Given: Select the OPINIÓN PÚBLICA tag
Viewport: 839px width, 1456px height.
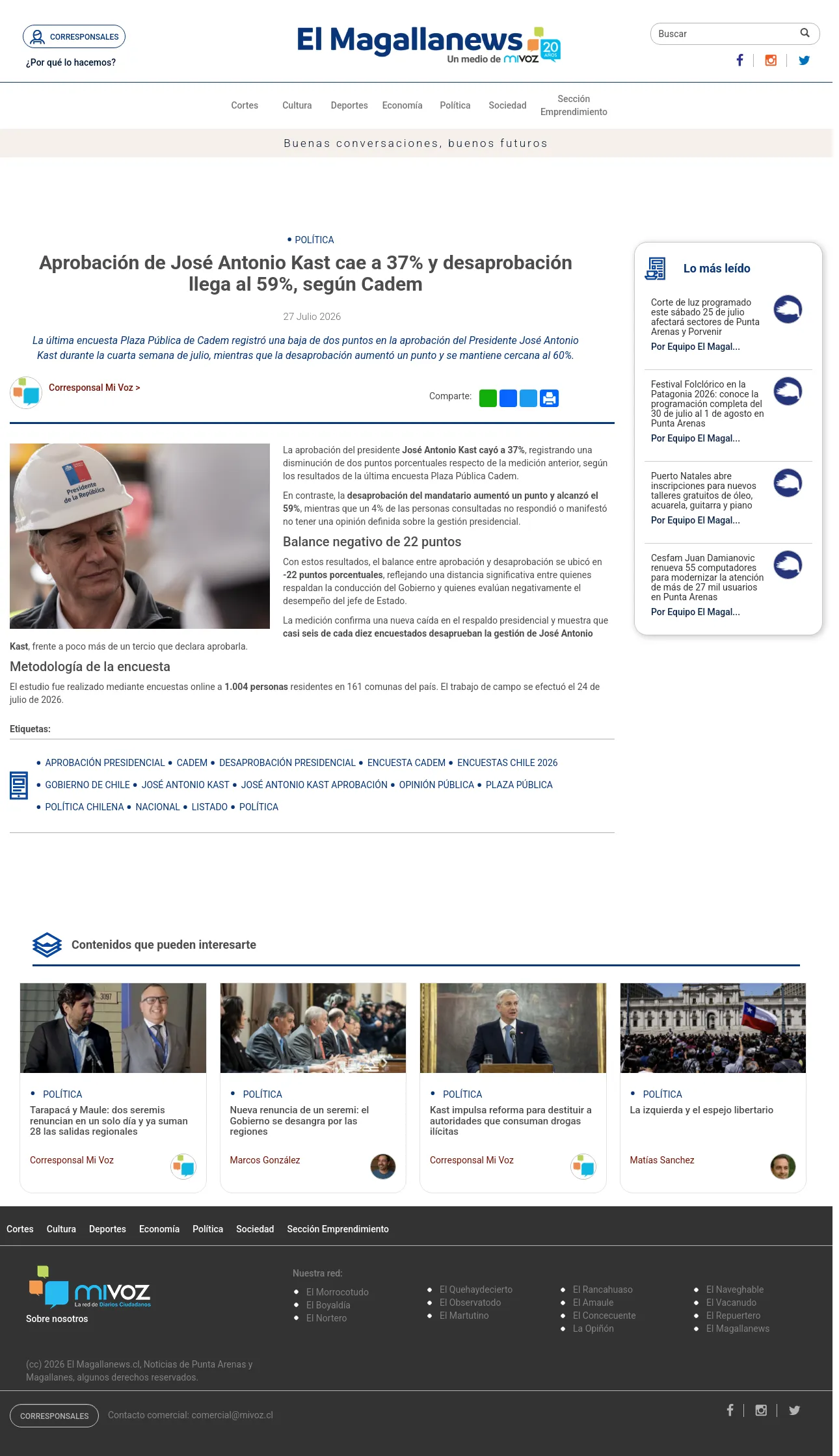Looking at the screenshot, I should (x=436, y=785).
